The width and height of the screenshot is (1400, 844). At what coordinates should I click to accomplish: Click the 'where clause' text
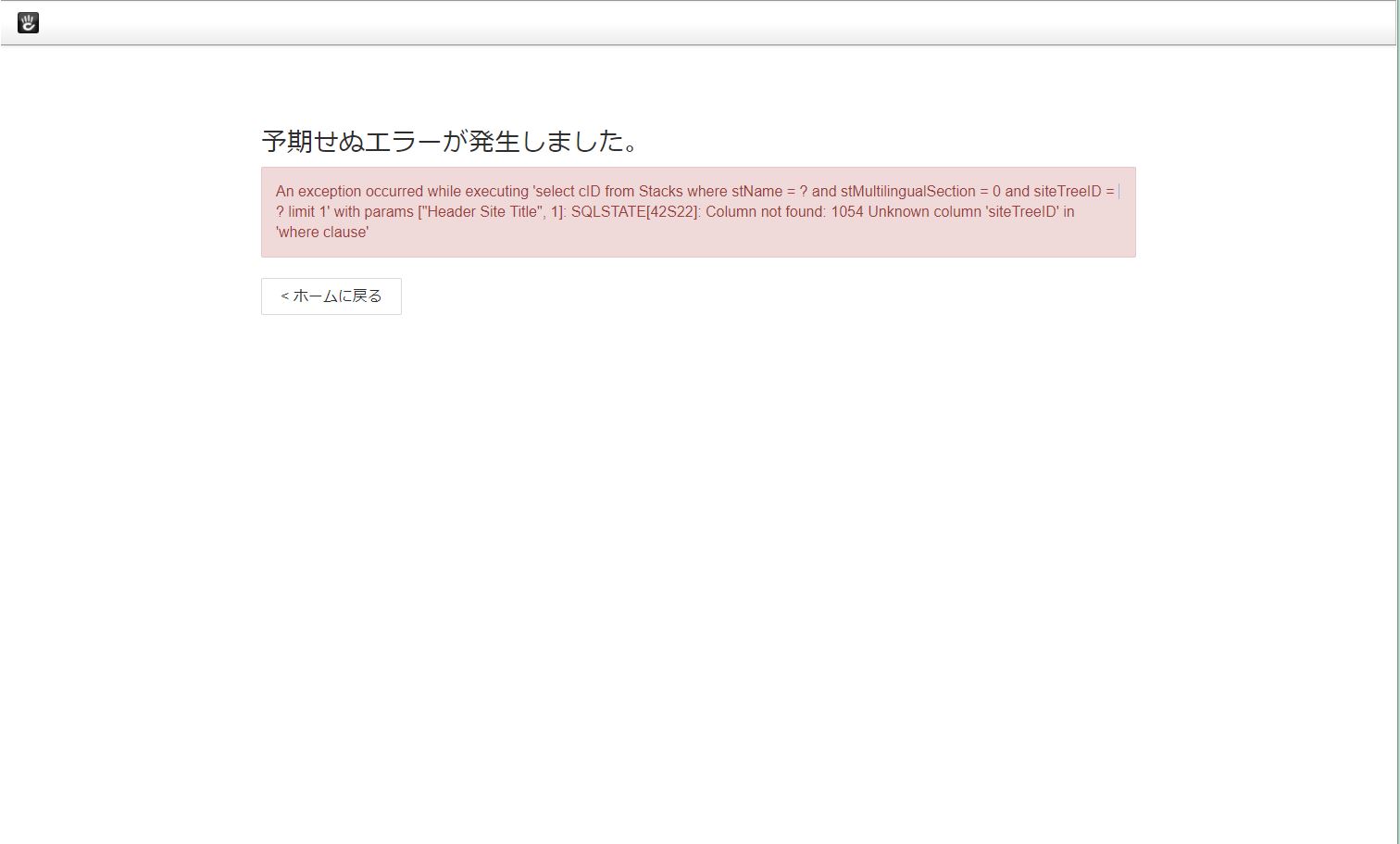322,233
